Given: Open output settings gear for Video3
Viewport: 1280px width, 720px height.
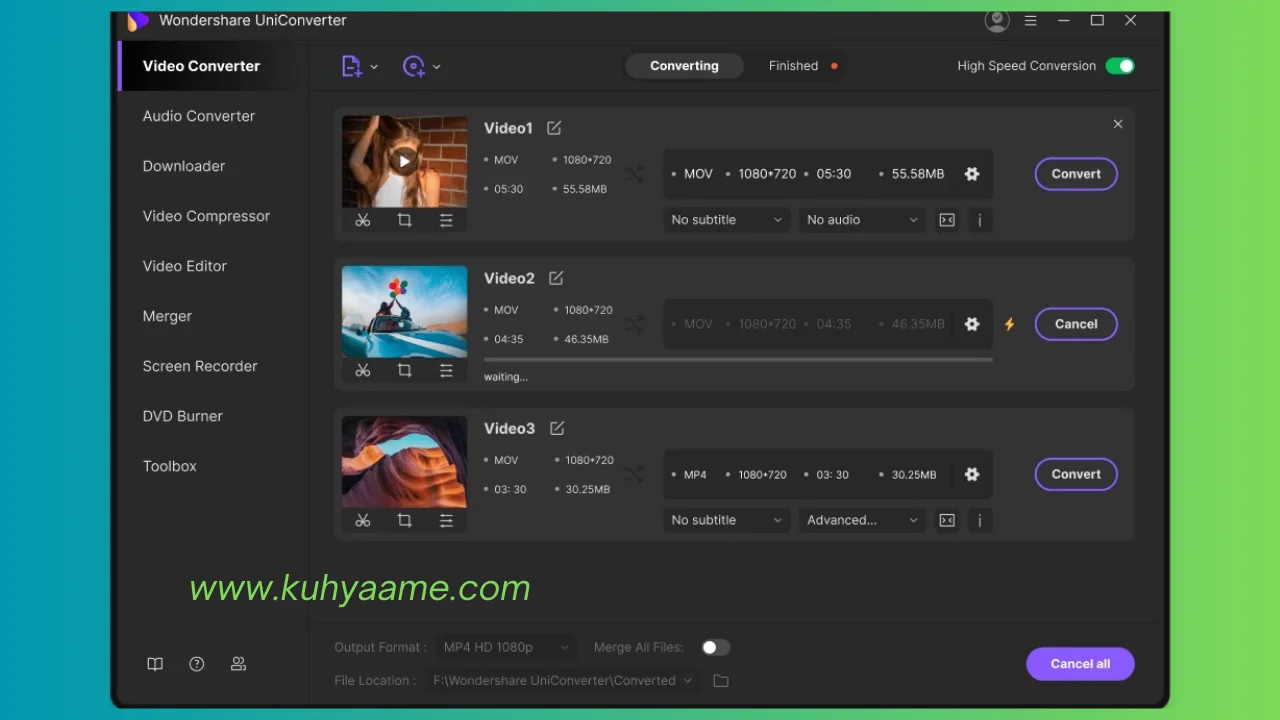Looking at the screenshot, I should (x=972, y=474).
